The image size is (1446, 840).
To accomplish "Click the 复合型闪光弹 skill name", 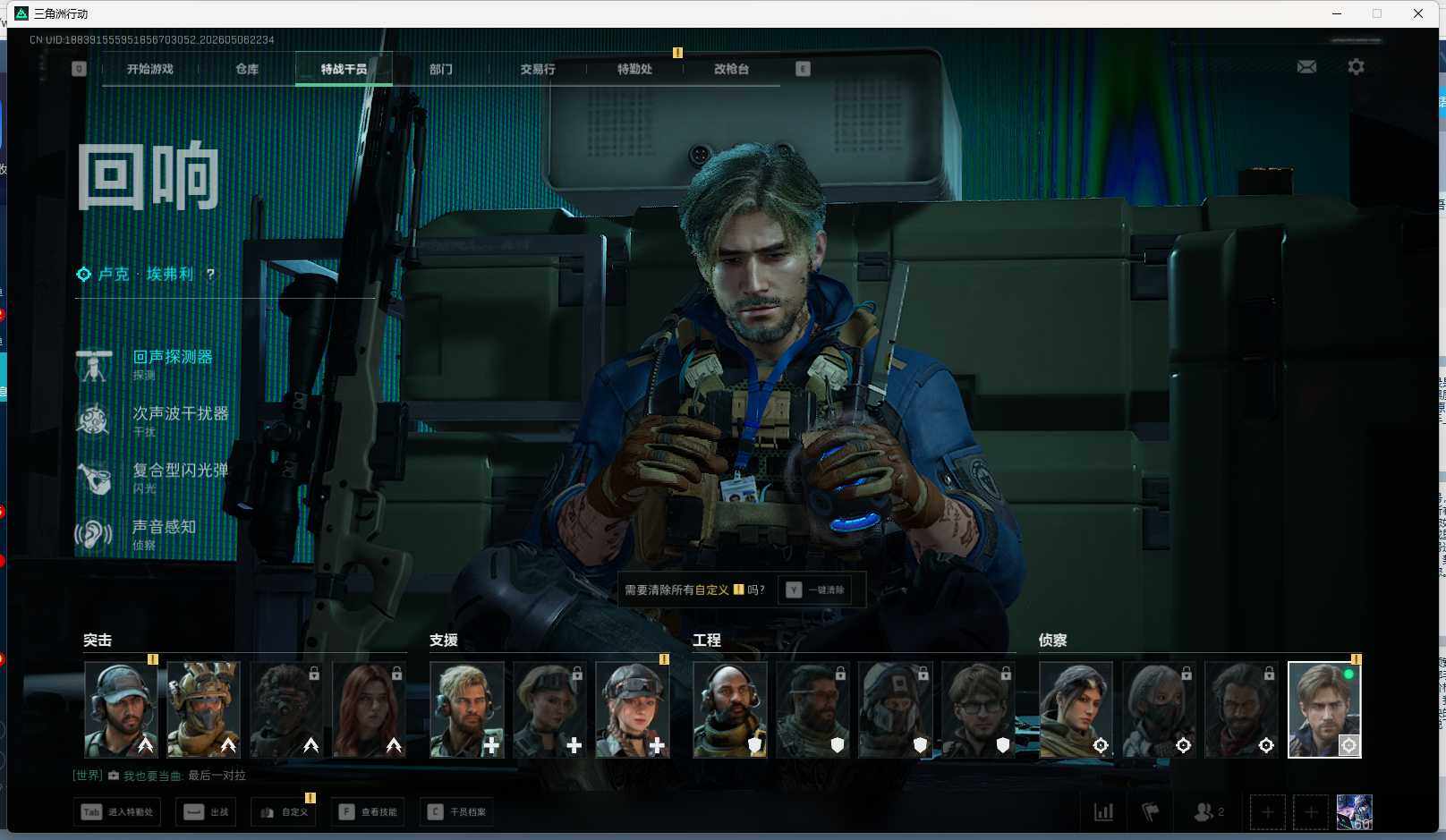I will [x=181, y=470].
